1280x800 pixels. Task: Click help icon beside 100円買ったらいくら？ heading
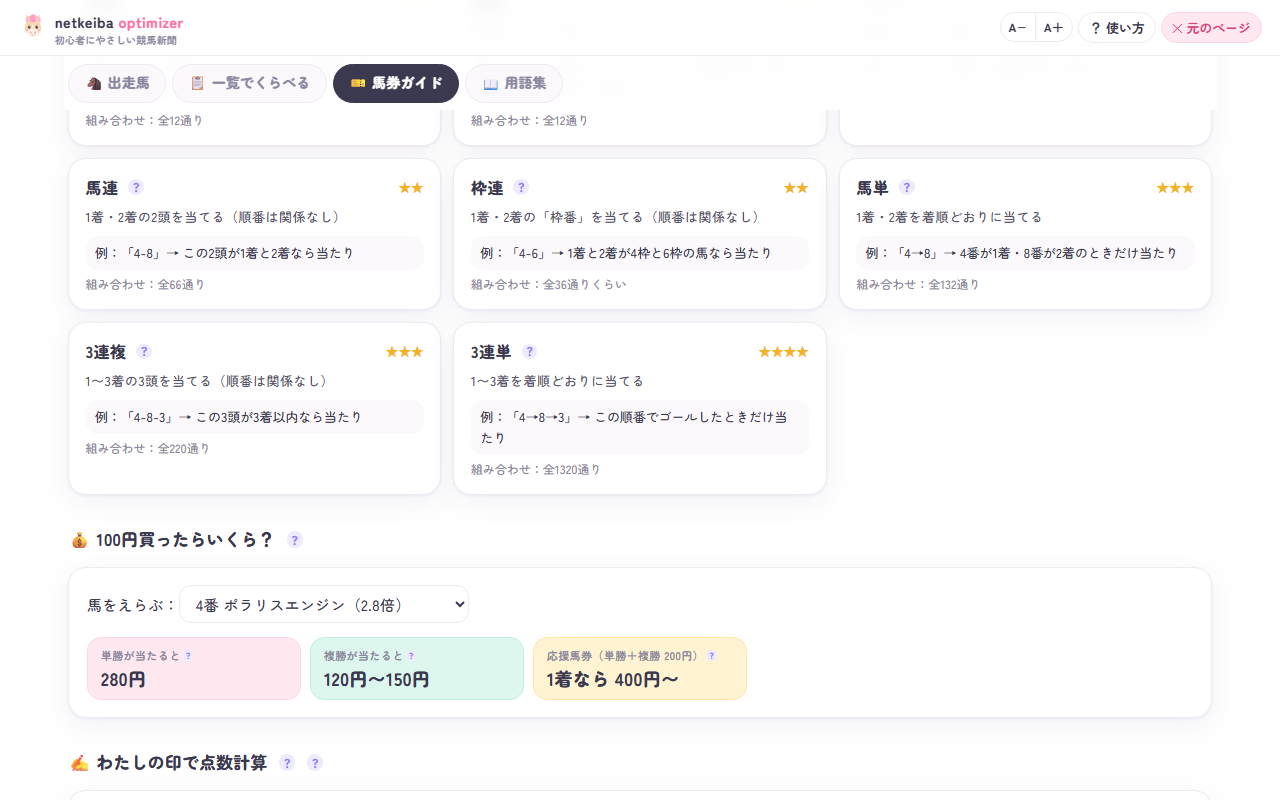click(295, 540)
